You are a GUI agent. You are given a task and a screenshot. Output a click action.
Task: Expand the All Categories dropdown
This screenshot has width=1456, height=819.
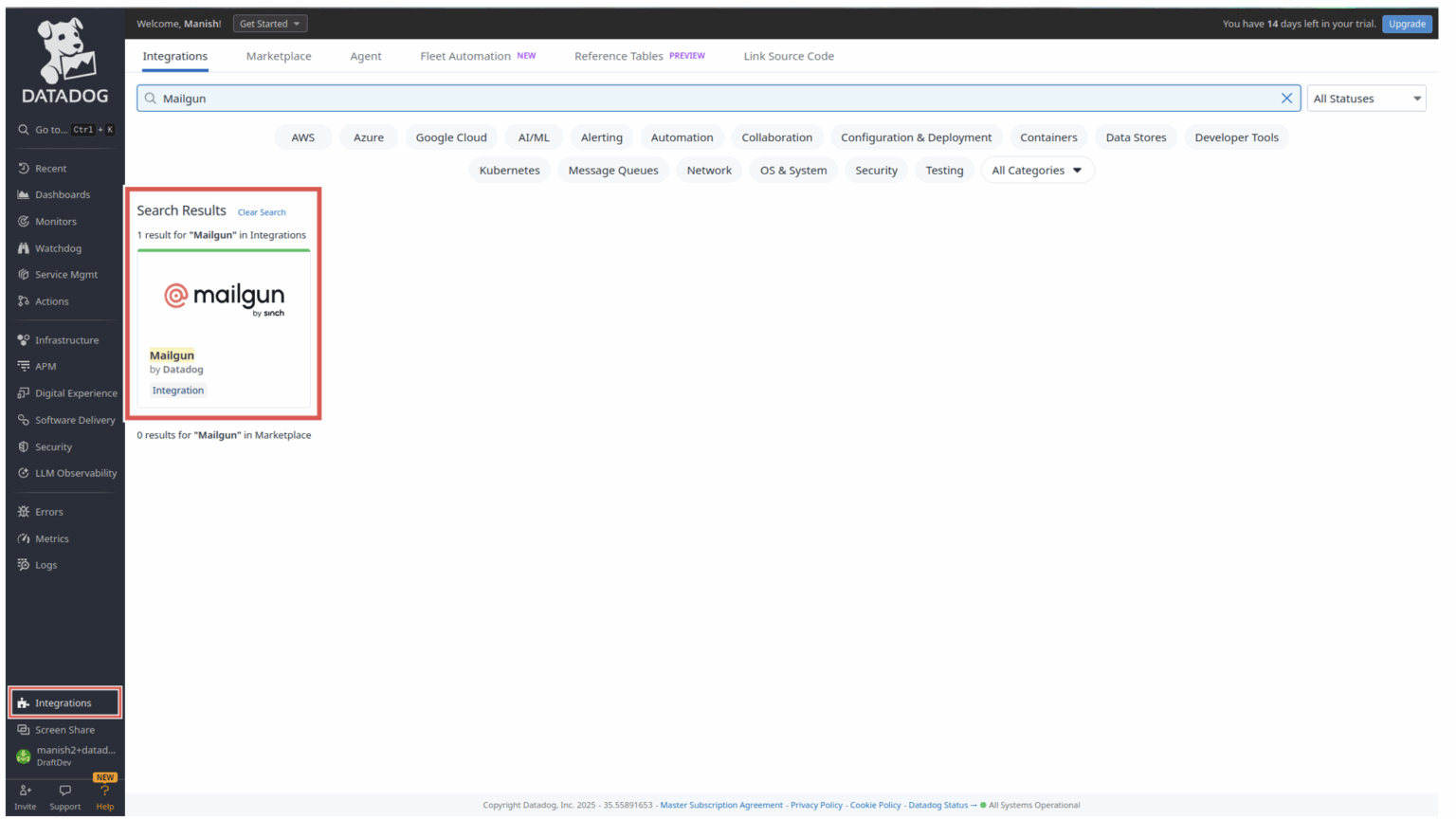(x=1037, y=170)
